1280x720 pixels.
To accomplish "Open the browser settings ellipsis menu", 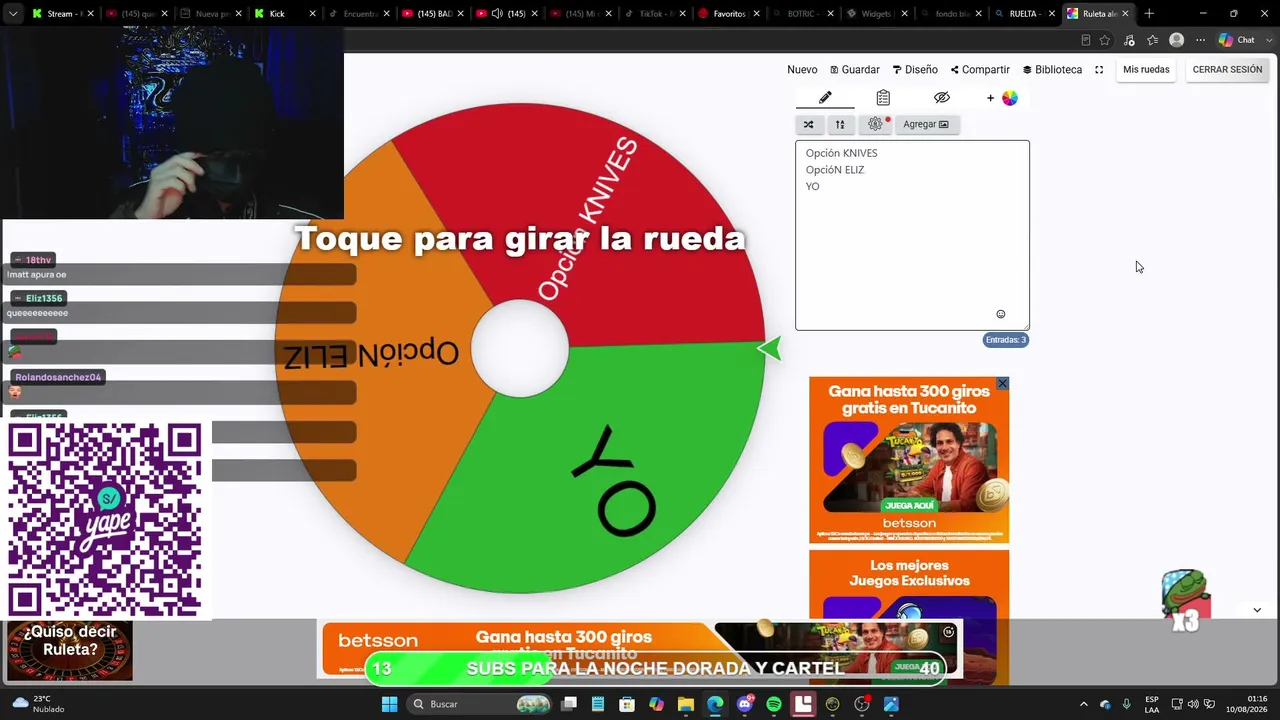I will coord(1200,40).
